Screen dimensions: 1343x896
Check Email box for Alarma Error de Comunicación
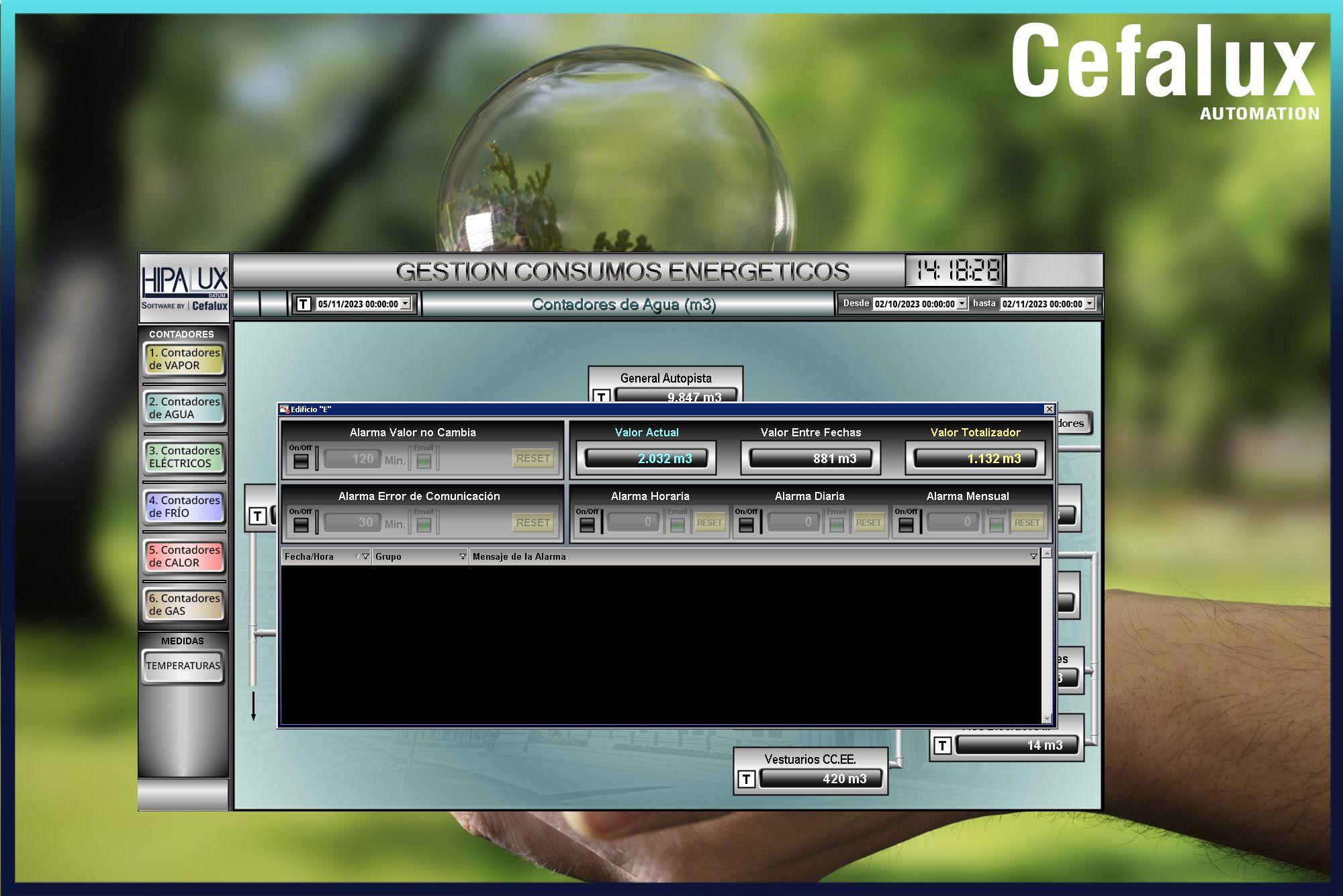[424, 525]
